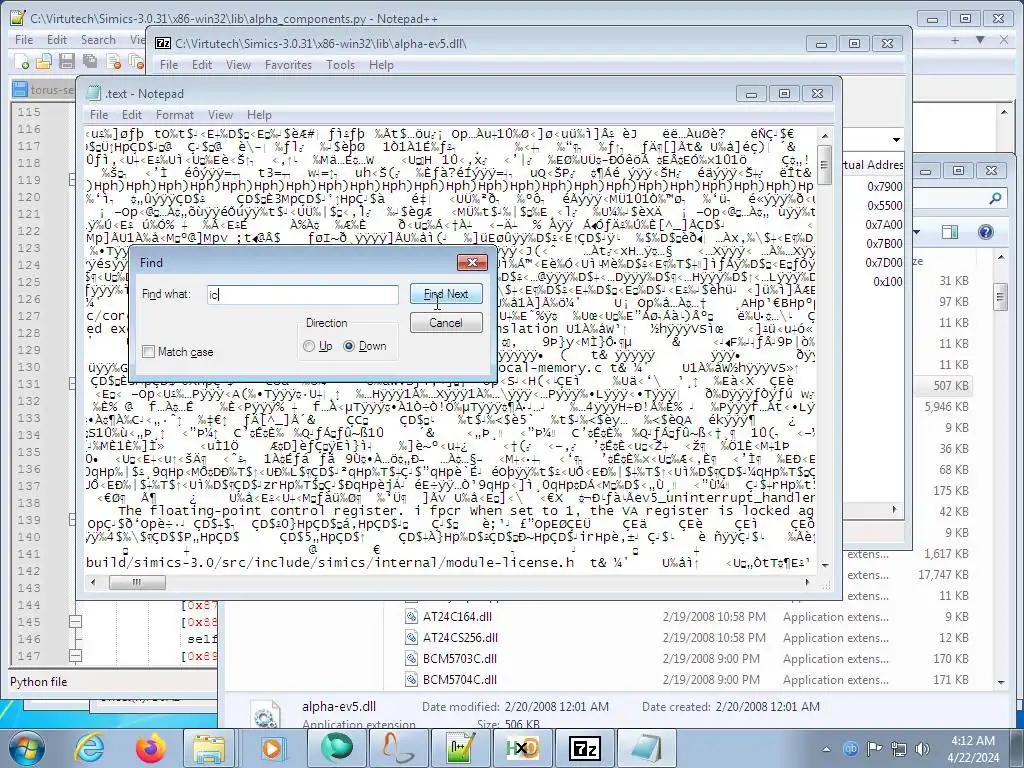This screenshot has width=1024, height=768.
Task: Select the Up direction radio button
Action: (x=309, y=346)
